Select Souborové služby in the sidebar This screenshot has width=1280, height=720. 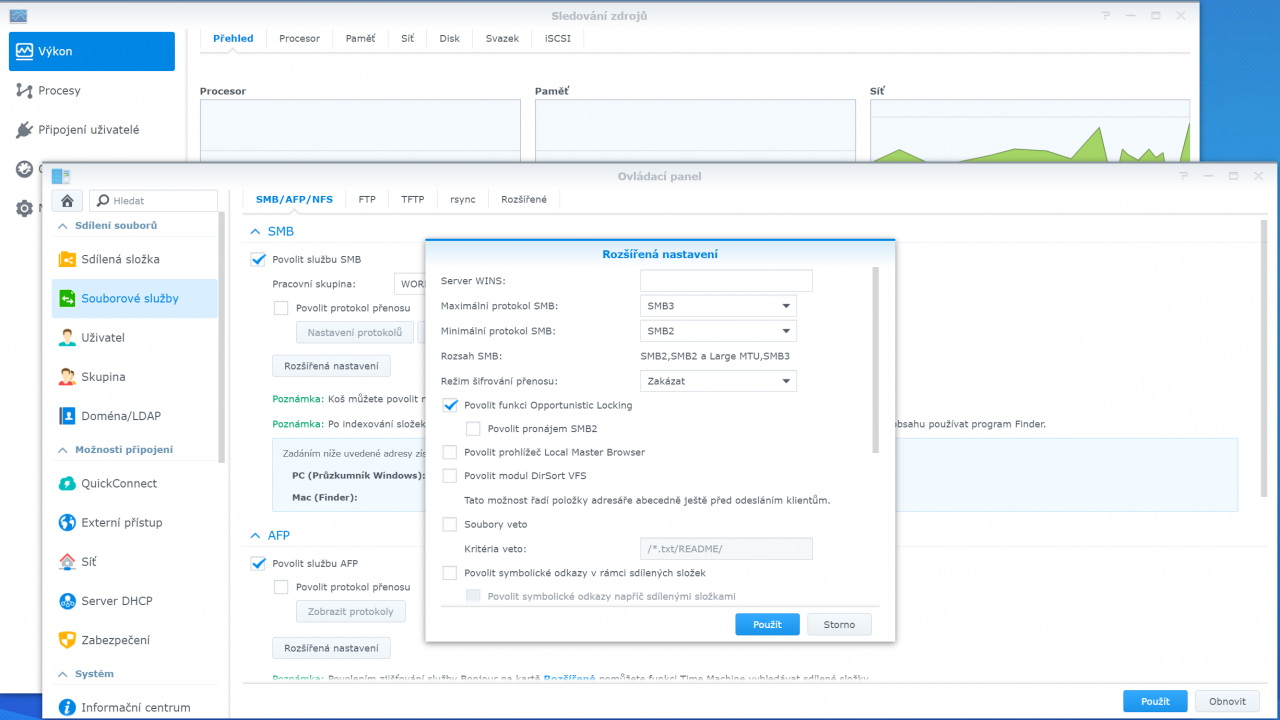click(134, 298)
